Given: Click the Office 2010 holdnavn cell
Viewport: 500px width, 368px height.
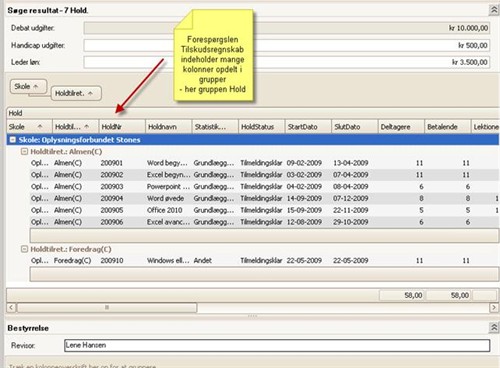Looking at the screenshot, I should [x=165, y=210].
